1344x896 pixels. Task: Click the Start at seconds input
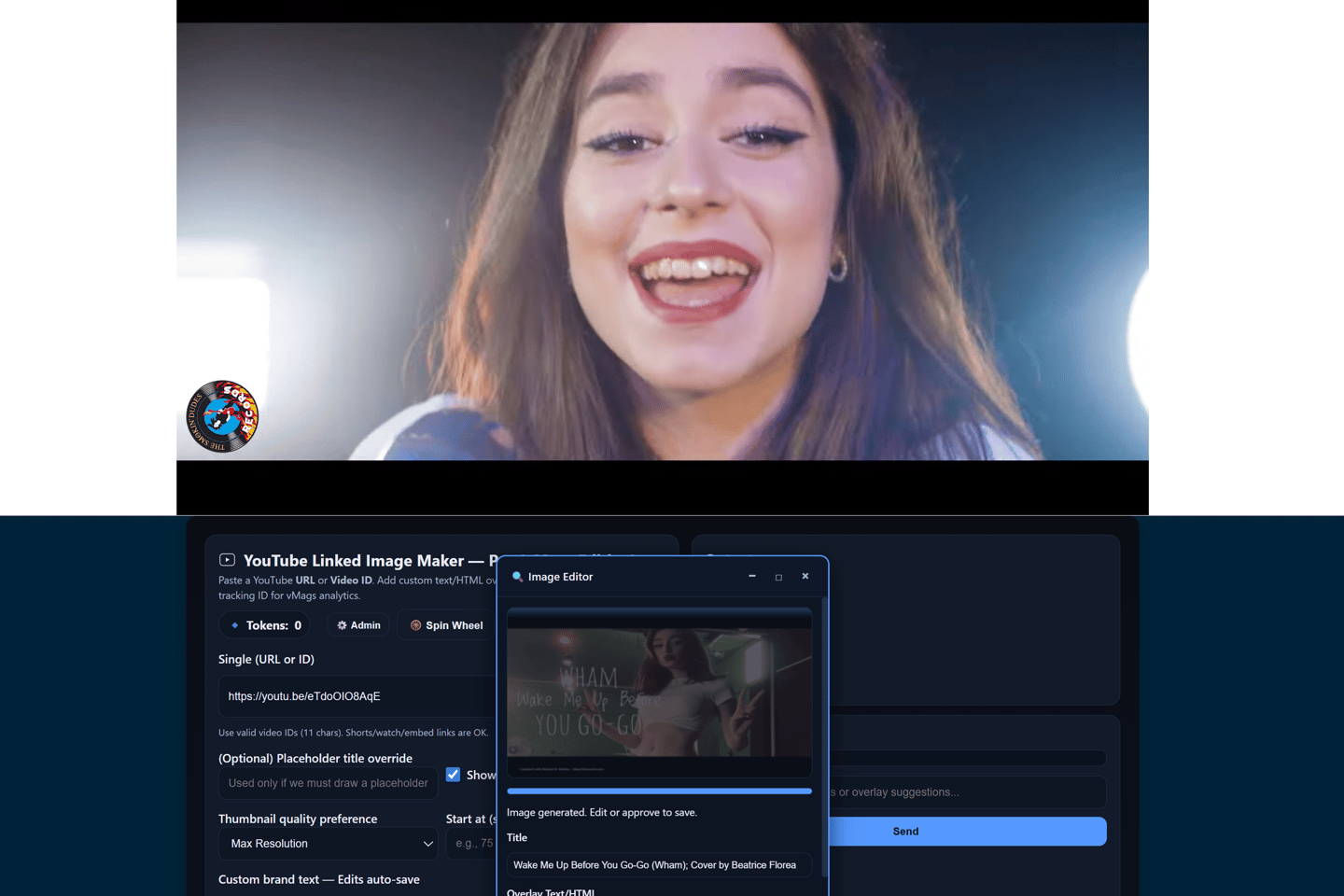pyautogui.click(x=472, y=844)
